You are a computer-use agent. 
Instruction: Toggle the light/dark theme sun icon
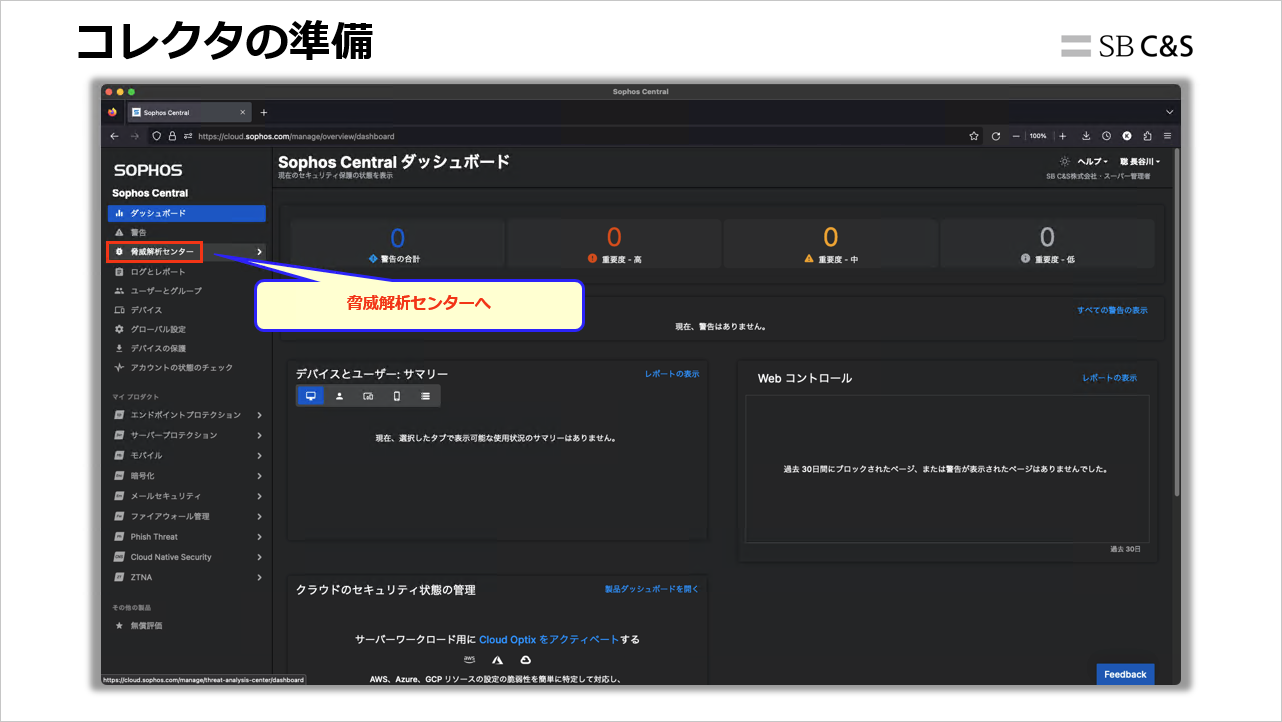pos(1064,161)
